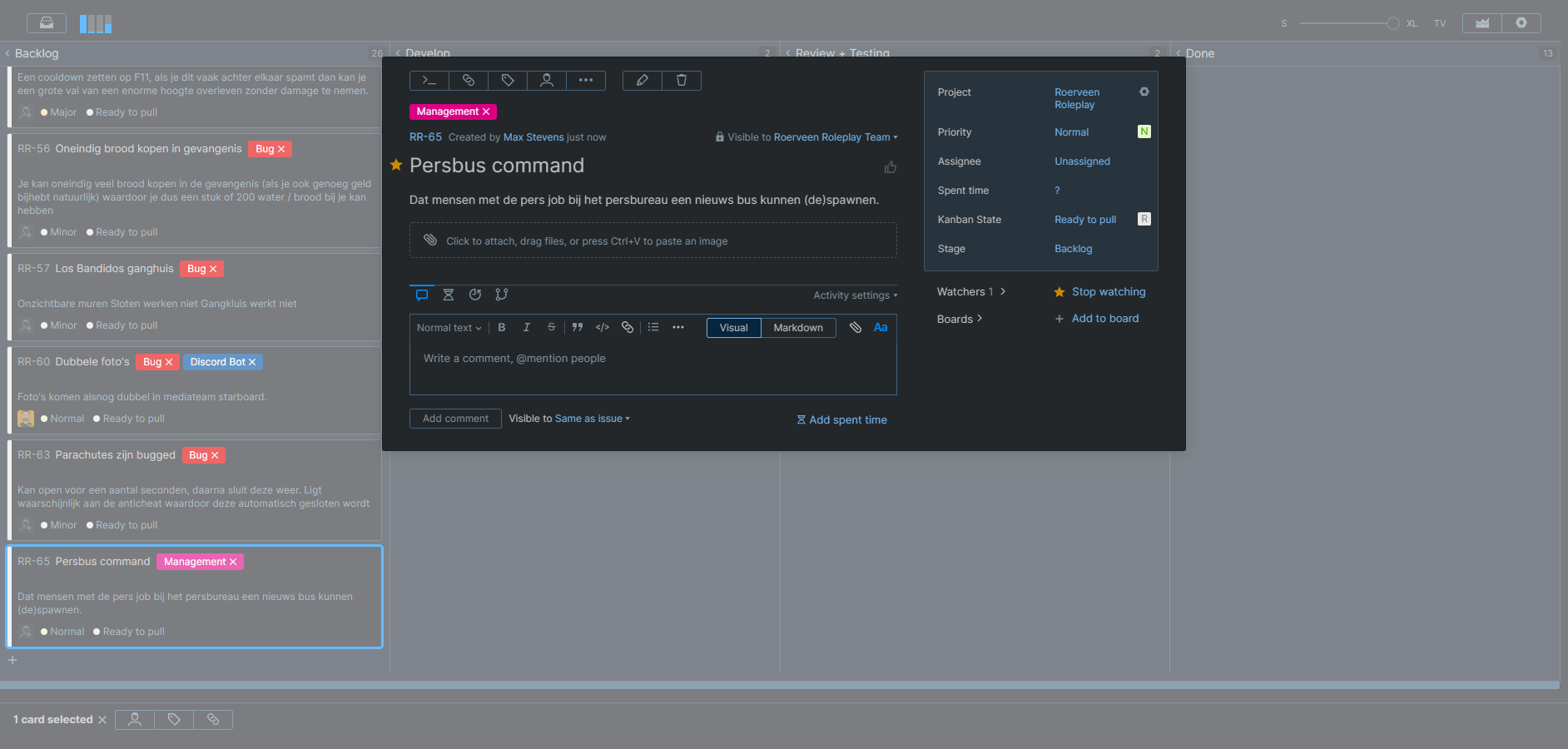Click the Add comment button
This screenshot has width=1568, height=749.
(455, 419)
